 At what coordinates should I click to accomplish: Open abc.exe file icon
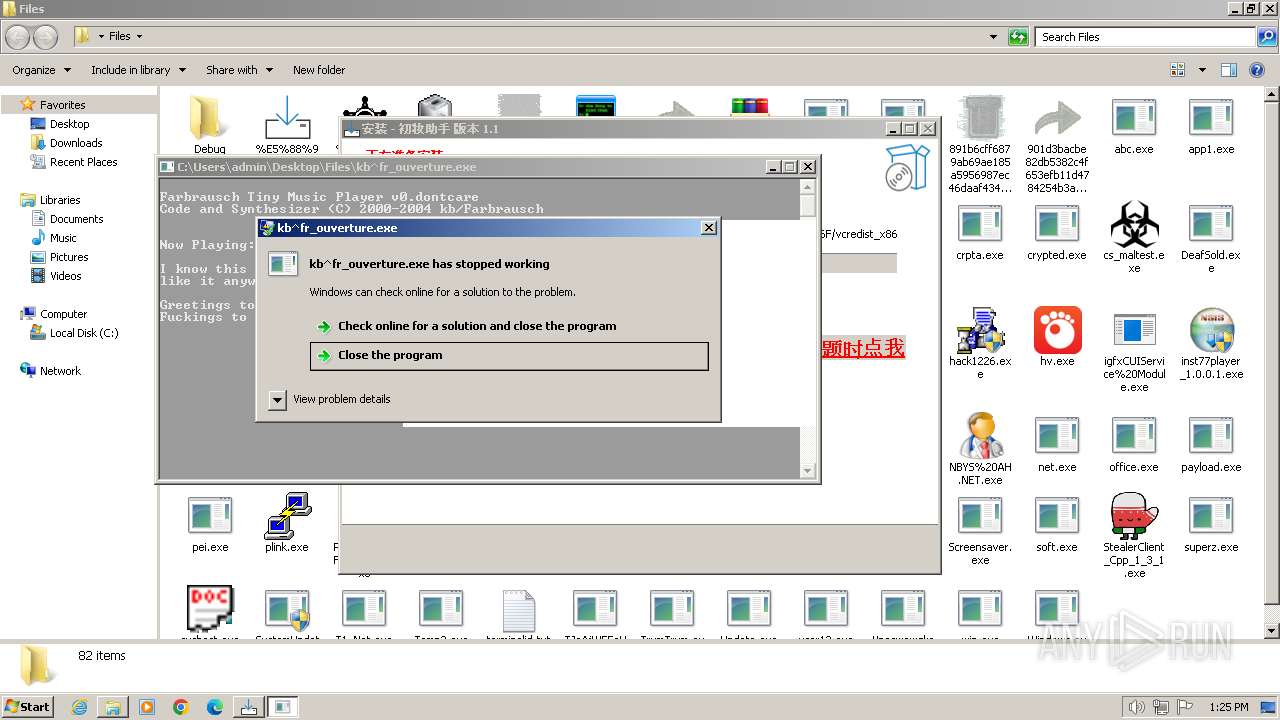[1134, 127]
